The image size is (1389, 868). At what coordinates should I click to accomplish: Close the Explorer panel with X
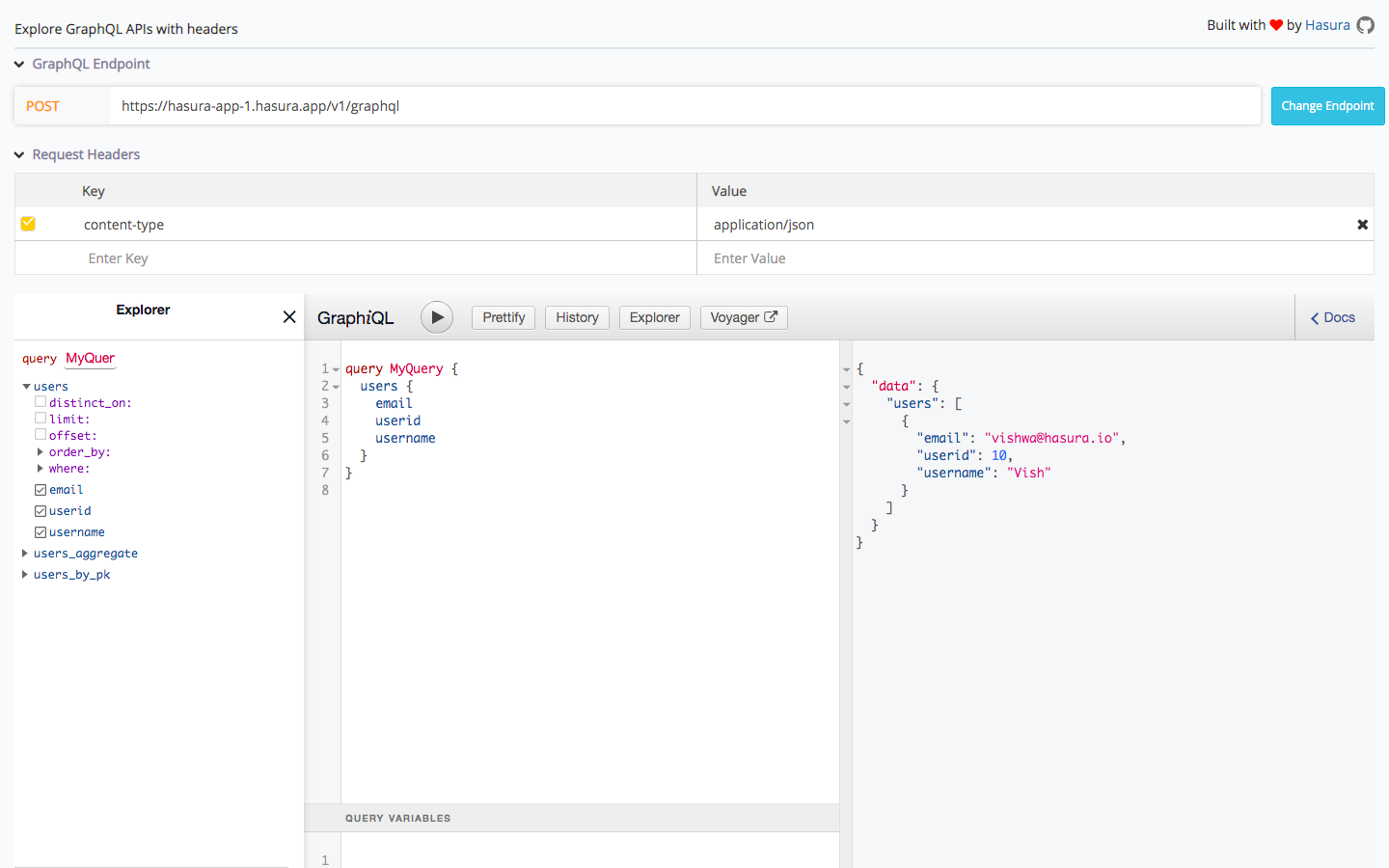coord(289,317)
